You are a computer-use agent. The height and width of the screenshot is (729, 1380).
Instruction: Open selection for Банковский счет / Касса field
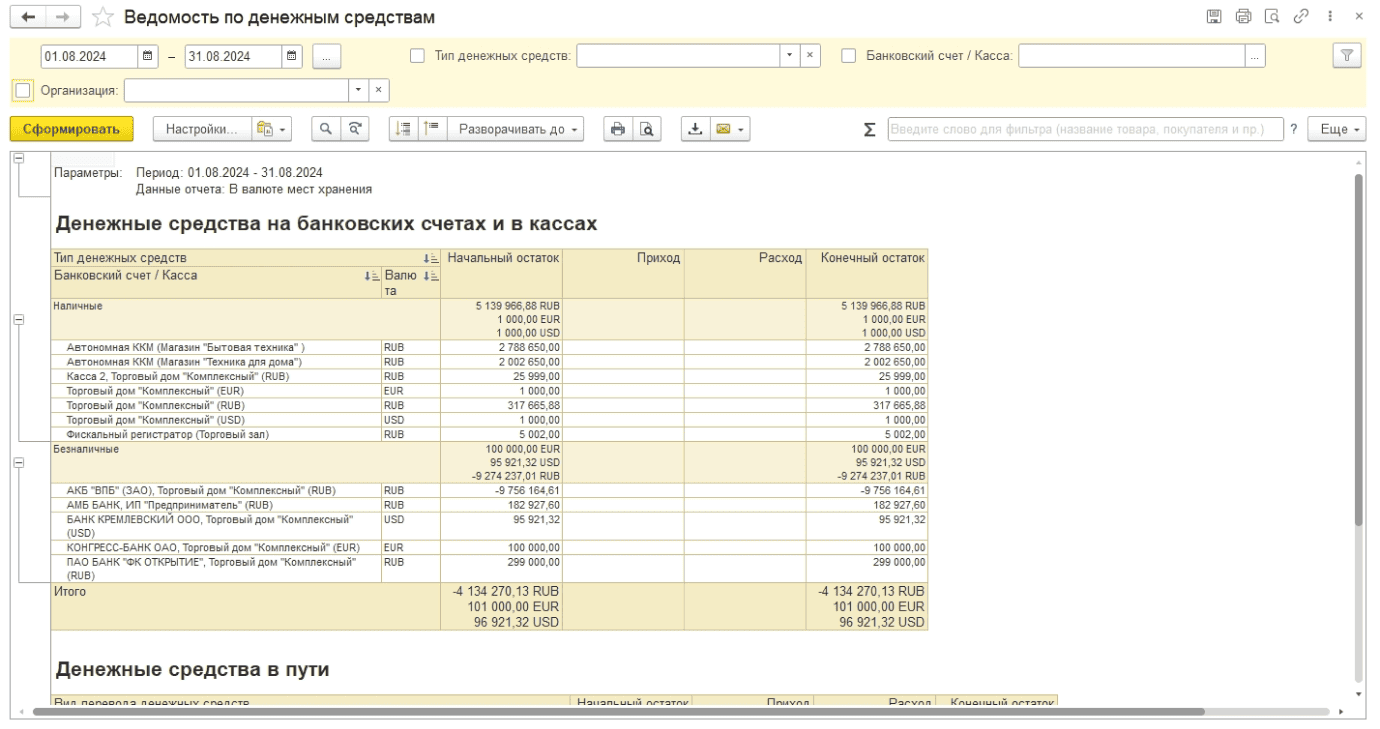1255,56
